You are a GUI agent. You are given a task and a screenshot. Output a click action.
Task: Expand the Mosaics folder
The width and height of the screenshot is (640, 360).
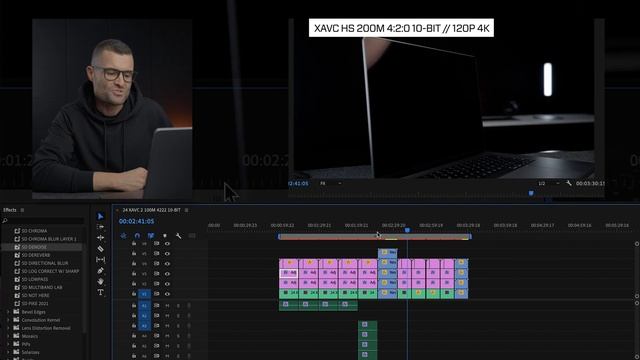tap(8, 336)
